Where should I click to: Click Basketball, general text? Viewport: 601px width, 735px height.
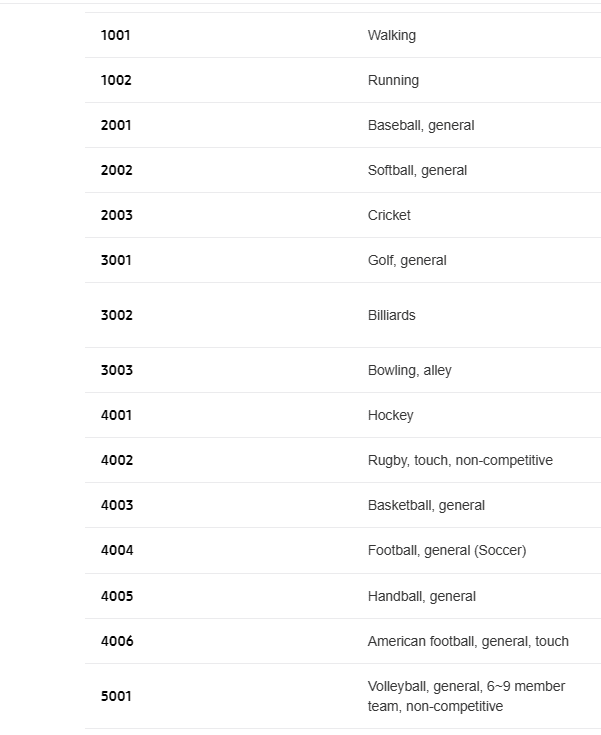tap(426, 506)
